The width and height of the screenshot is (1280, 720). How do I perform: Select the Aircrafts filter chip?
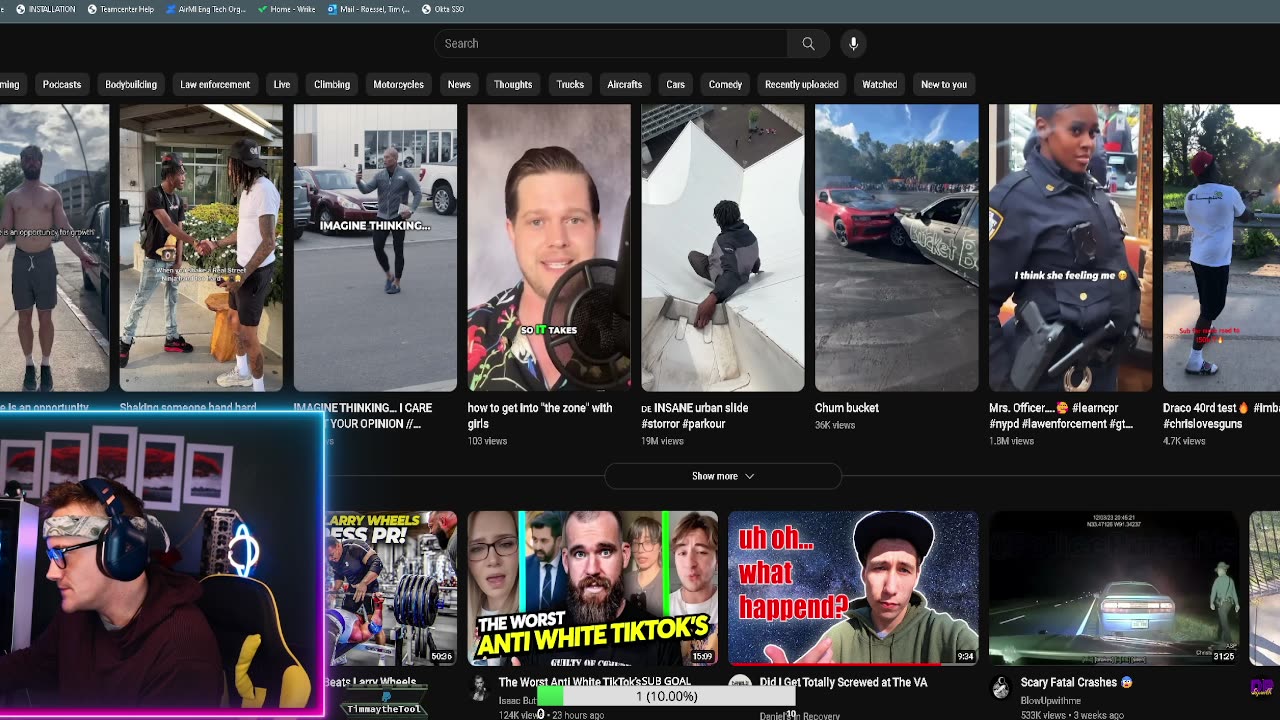pos(624,84)
